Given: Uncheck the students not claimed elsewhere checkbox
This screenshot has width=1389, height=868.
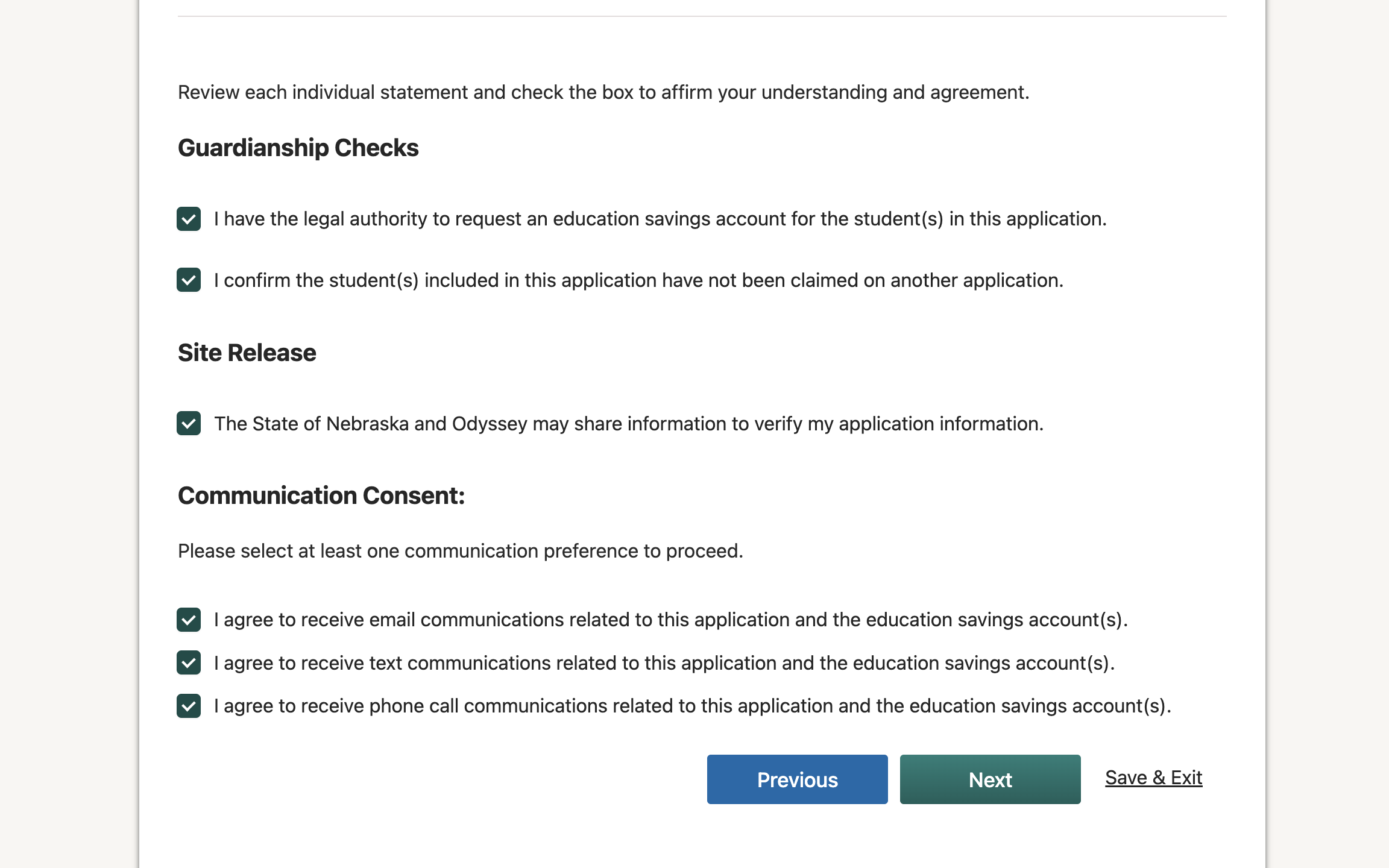Looking at the screenshot, I should click(x=189, y=280).
